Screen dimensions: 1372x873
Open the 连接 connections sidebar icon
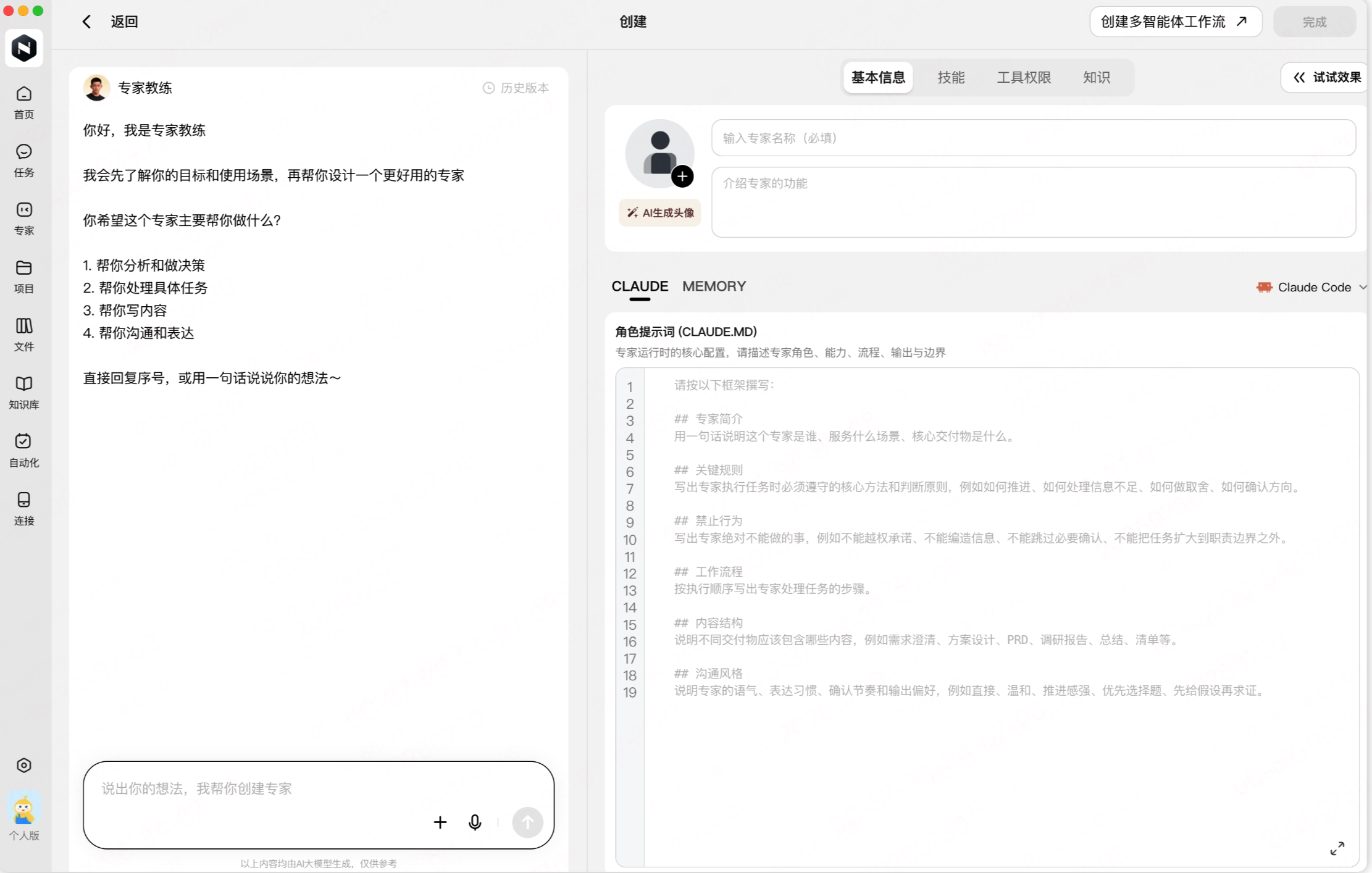24,509
